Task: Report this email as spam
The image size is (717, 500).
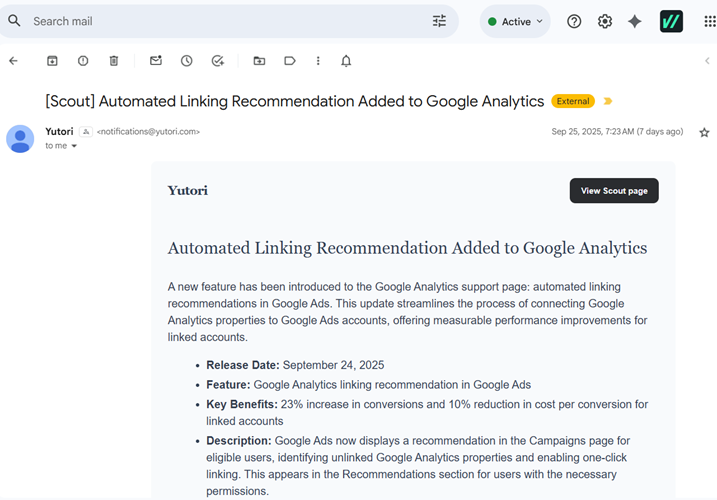Action: (x=83, y=61)
